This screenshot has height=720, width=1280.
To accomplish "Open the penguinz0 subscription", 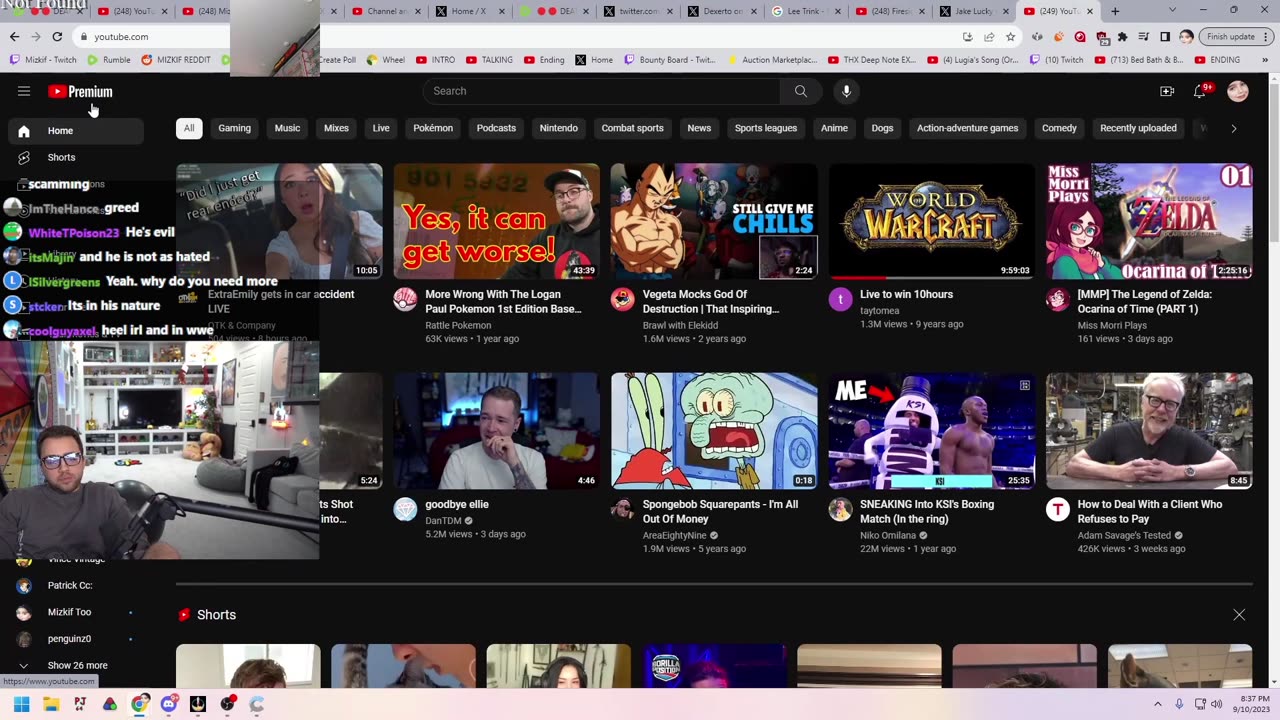I will [76, 639].
